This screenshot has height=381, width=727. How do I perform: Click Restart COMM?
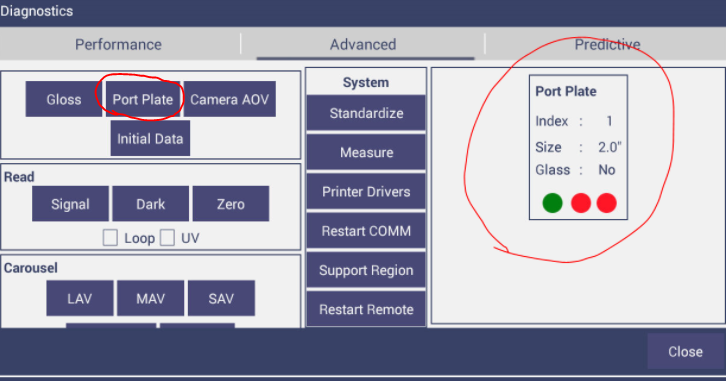pos(366,231)
